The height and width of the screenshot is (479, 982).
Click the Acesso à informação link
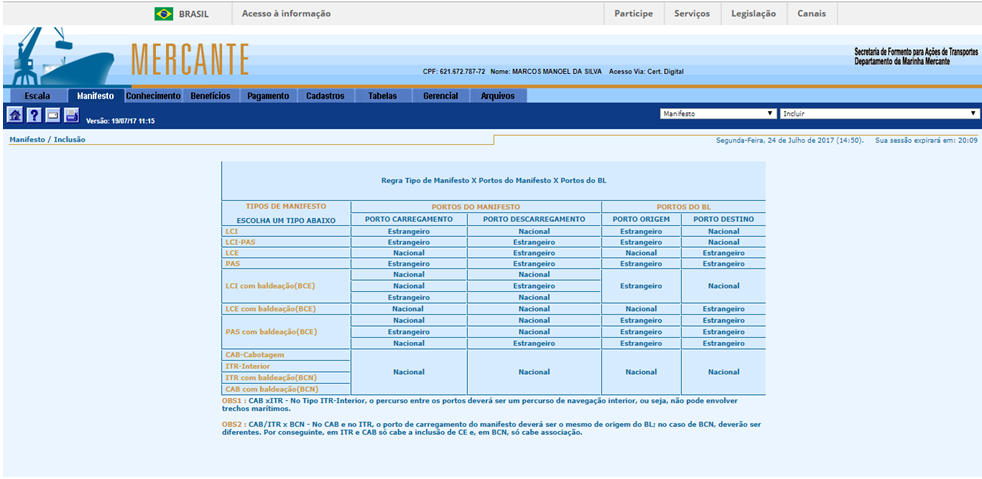point(286,14)
